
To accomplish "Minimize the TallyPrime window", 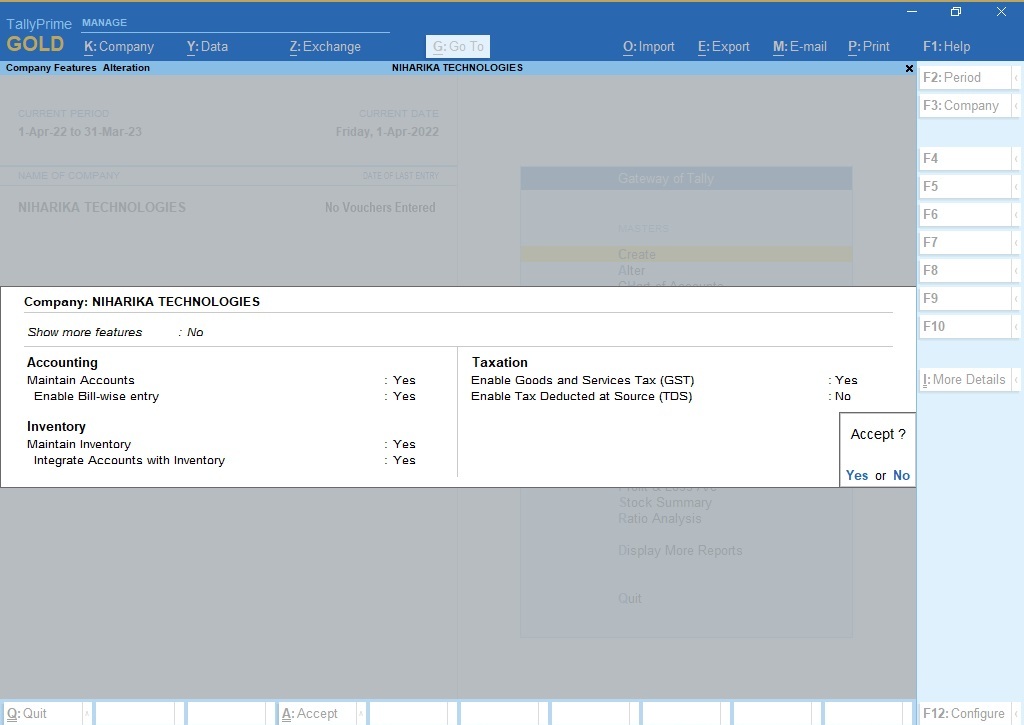I will tap(912, 12).
